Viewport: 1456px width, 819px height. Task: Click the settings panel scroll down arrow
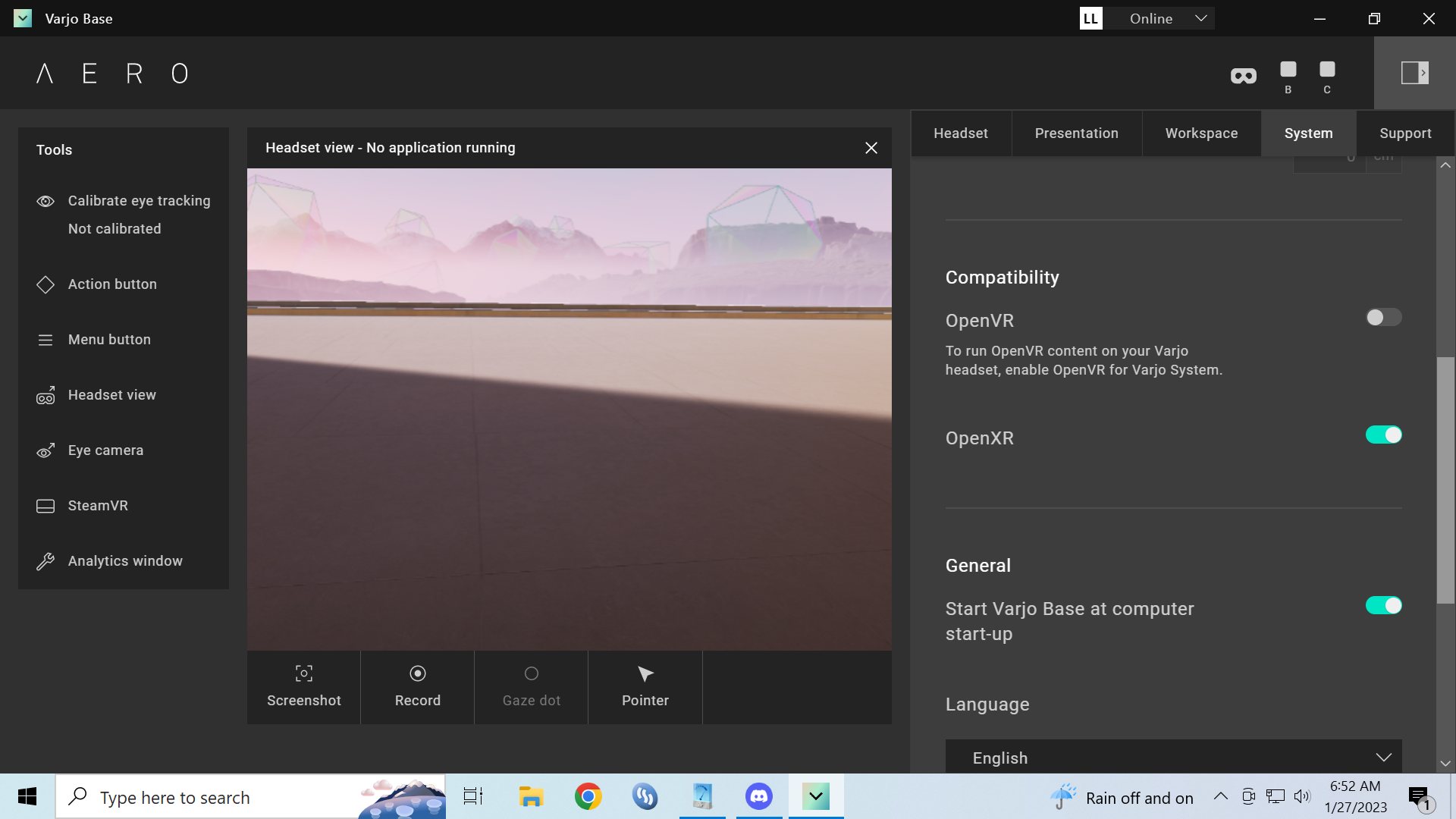(x=1445, y=764)
